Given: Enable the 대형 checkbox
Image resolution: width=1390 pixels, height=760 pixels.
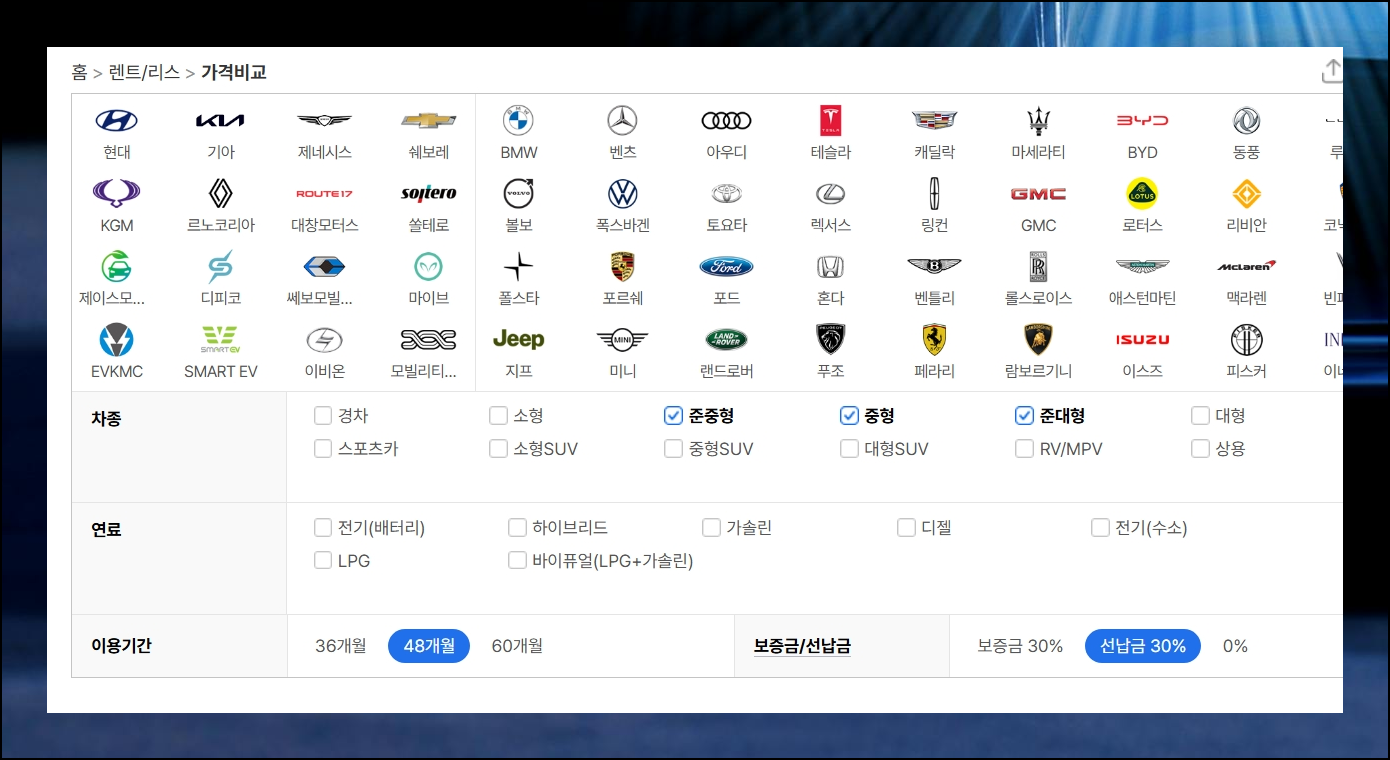Looking at the screenshot, I should tap(1200, 416).
